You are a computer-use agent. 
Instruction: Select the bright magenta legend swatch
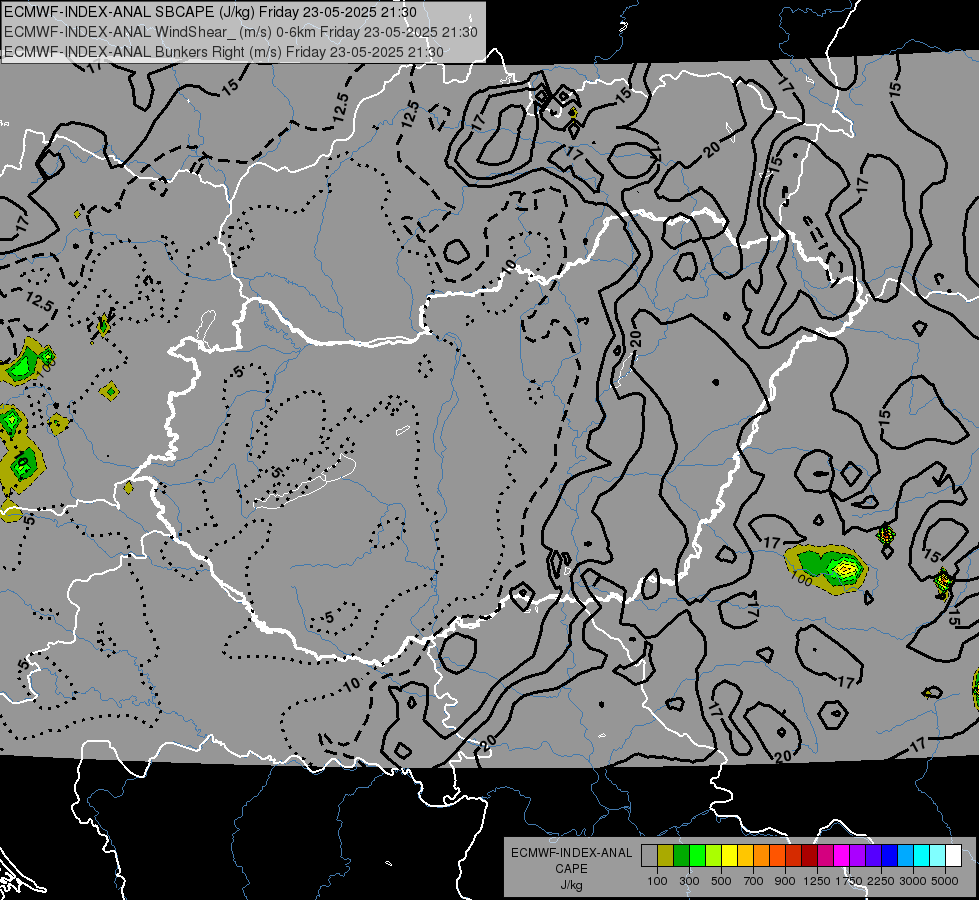[x=842, y=856]
